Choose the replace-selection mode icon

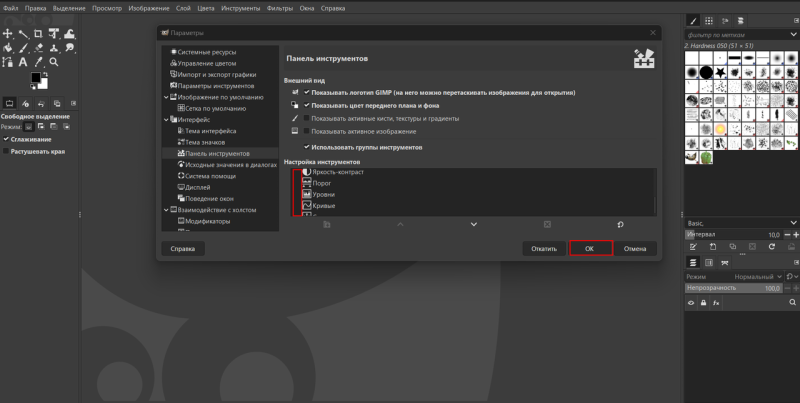click(29, 127)
